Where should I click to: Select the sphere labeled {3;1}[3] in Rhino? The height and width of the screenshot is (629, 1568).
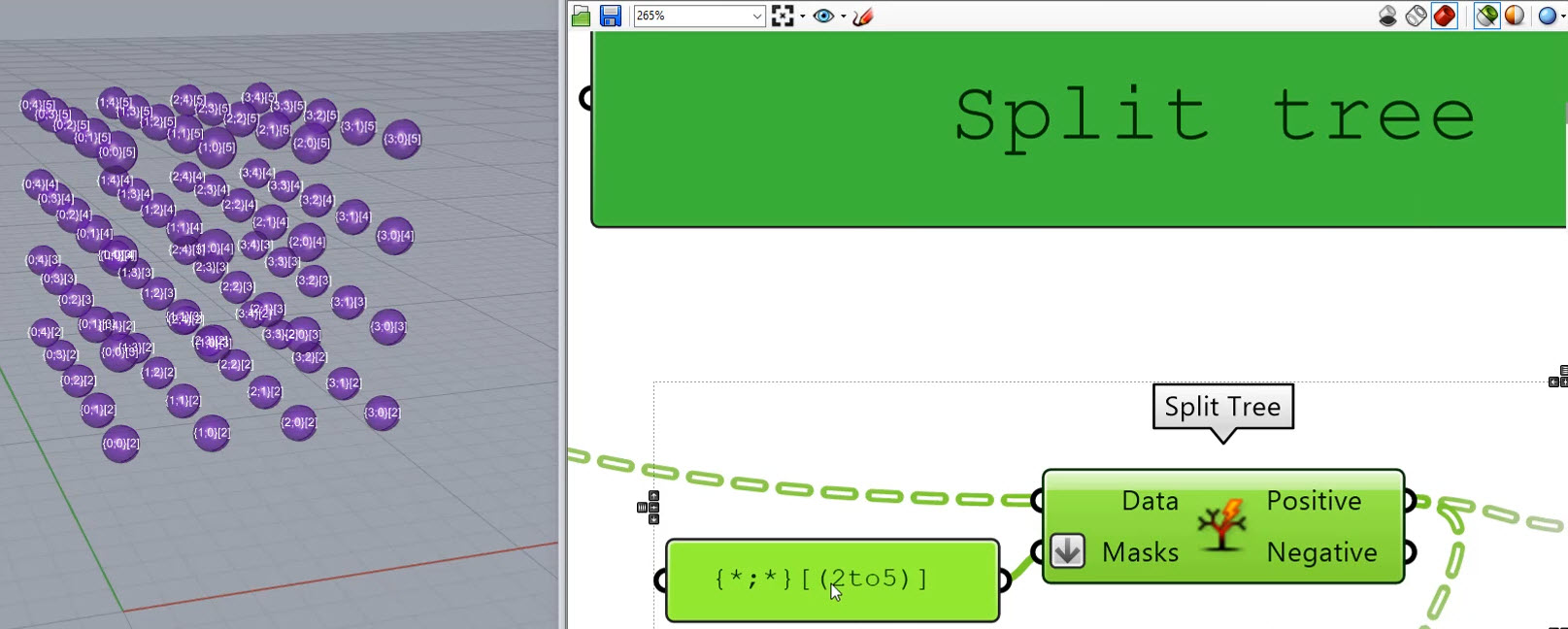(348, 303)
